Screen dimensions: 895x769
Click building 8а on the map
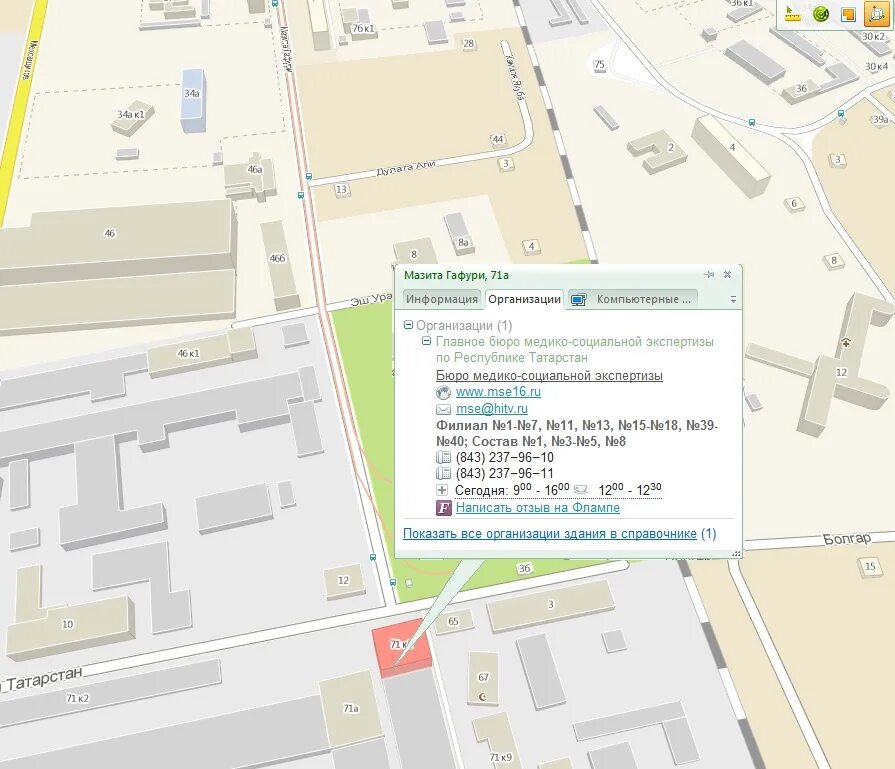tap(460, 235)
